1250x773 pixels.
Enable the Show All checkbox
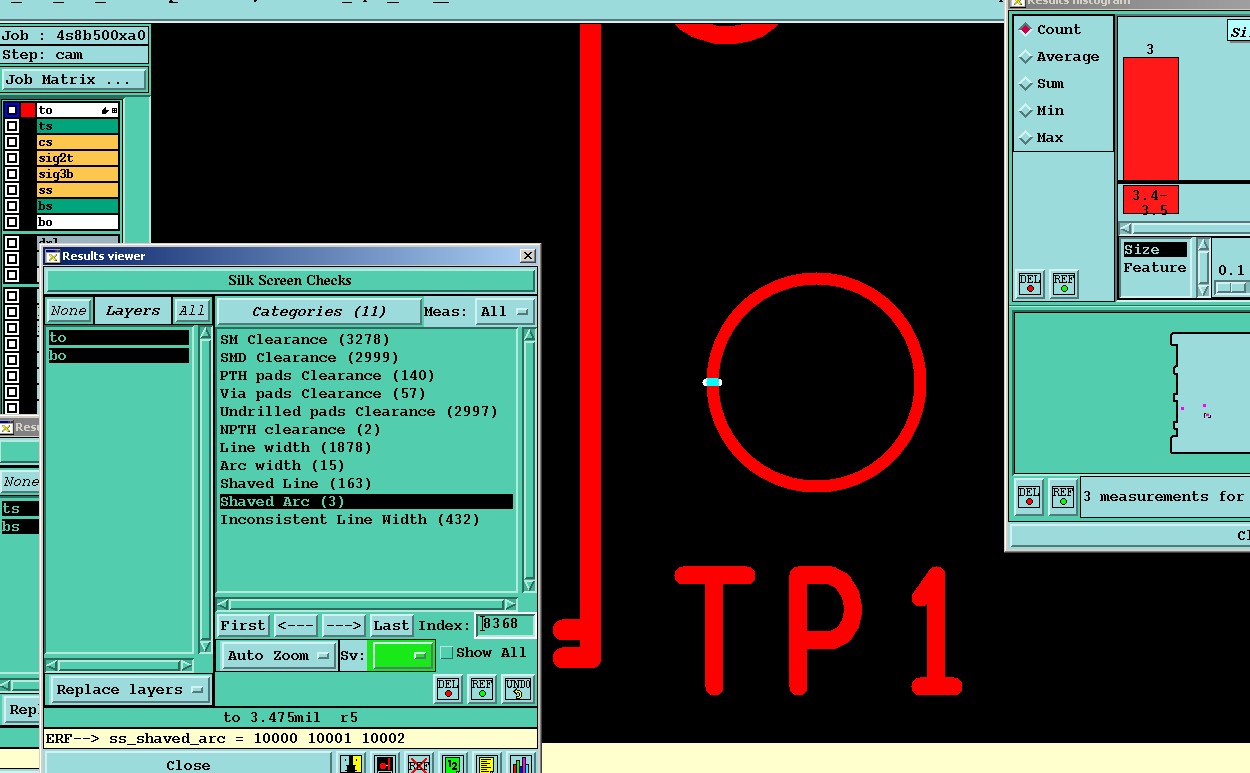click(447, 653)
